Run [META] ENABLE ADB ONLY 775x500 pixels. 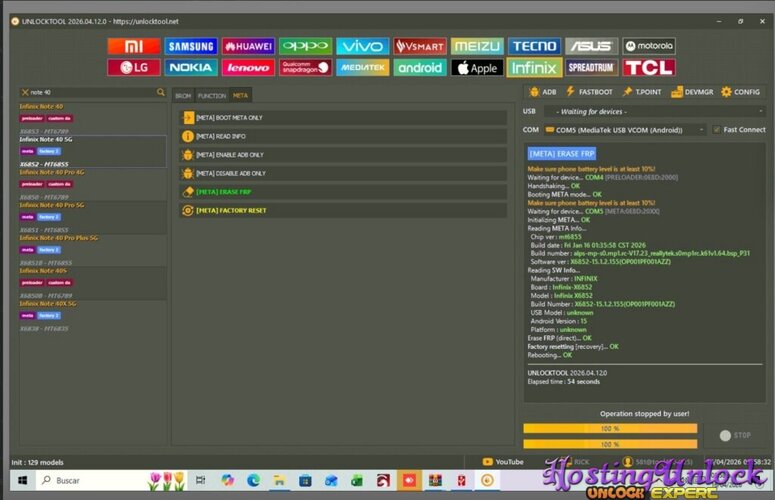pyautogui.click(x=343, y=155)
